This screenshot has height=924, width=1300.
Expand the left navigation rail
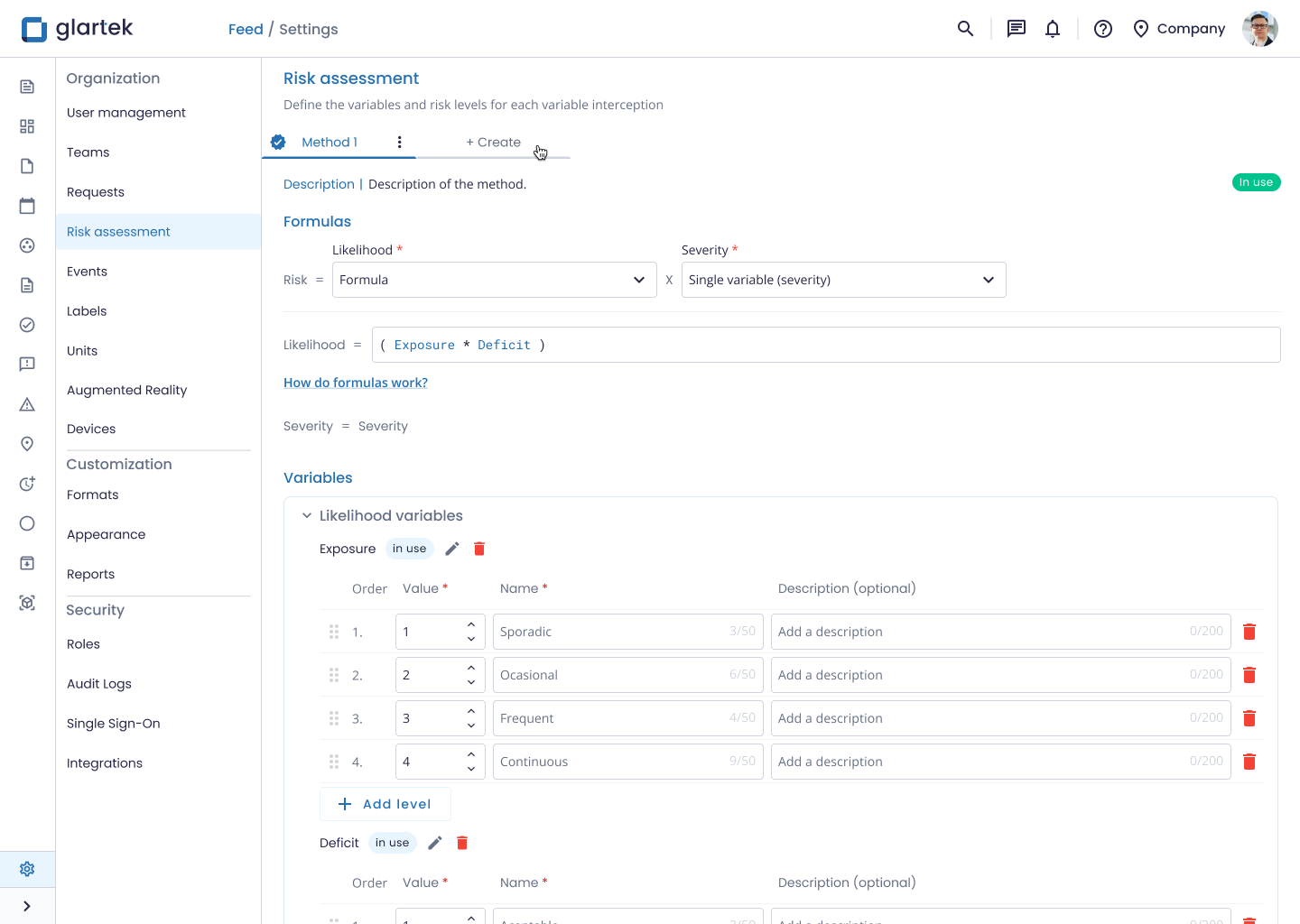coord(27,906)
